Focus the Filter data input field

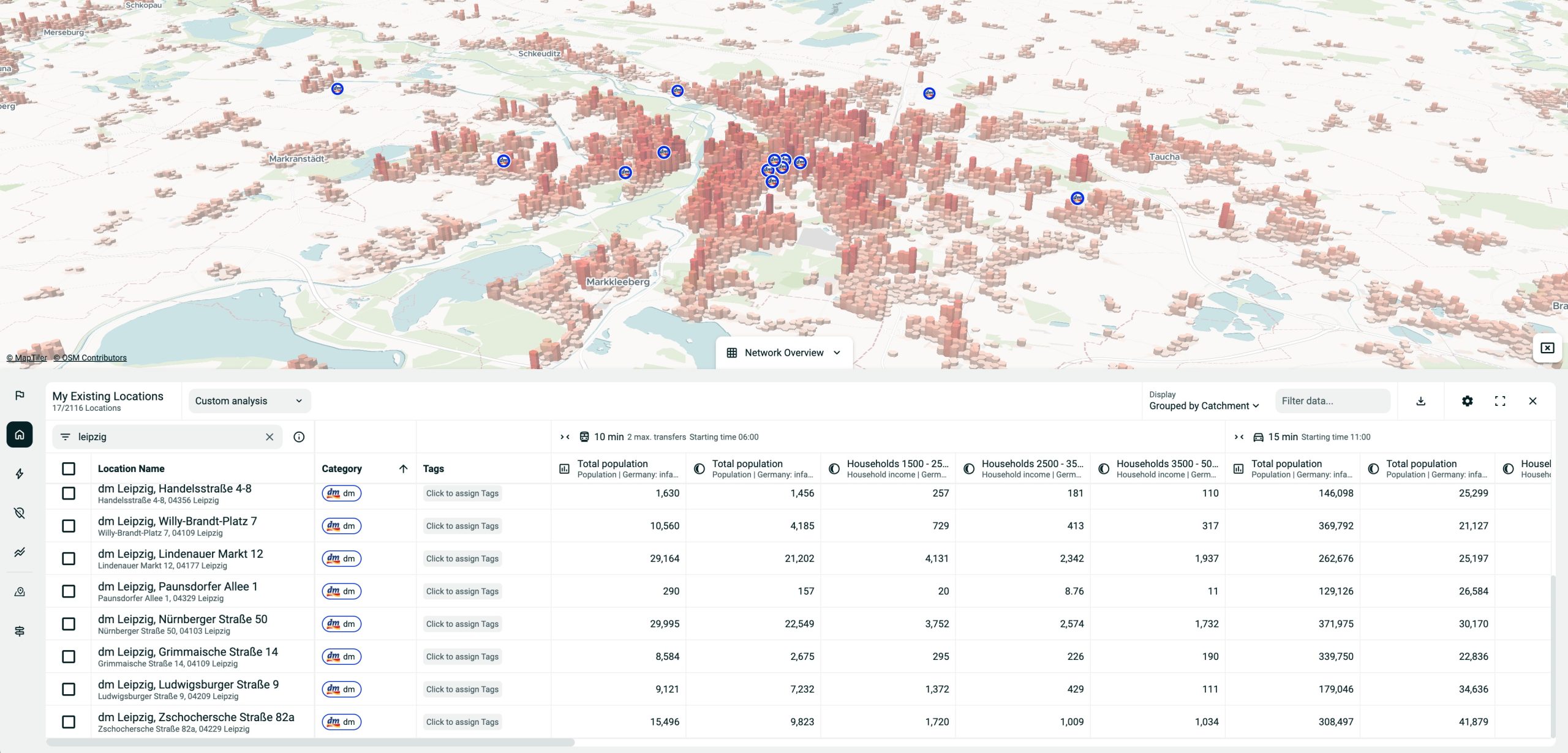click(1333, 401)
